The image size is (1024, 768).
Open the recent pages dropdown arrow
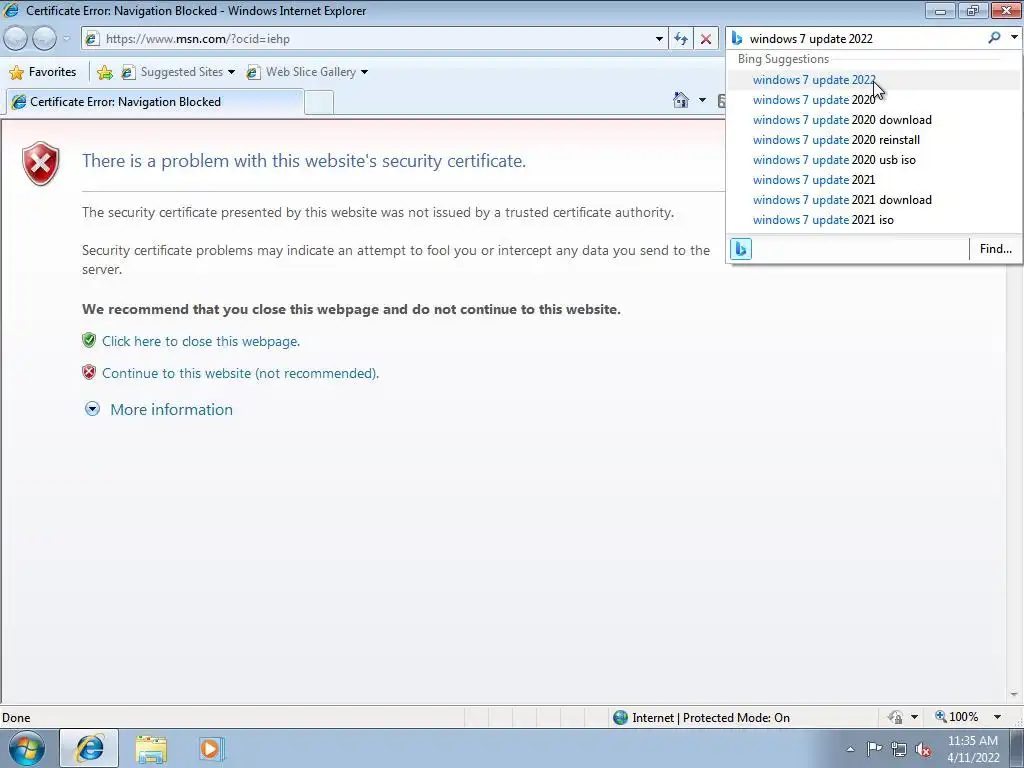(x=67, y=39)
